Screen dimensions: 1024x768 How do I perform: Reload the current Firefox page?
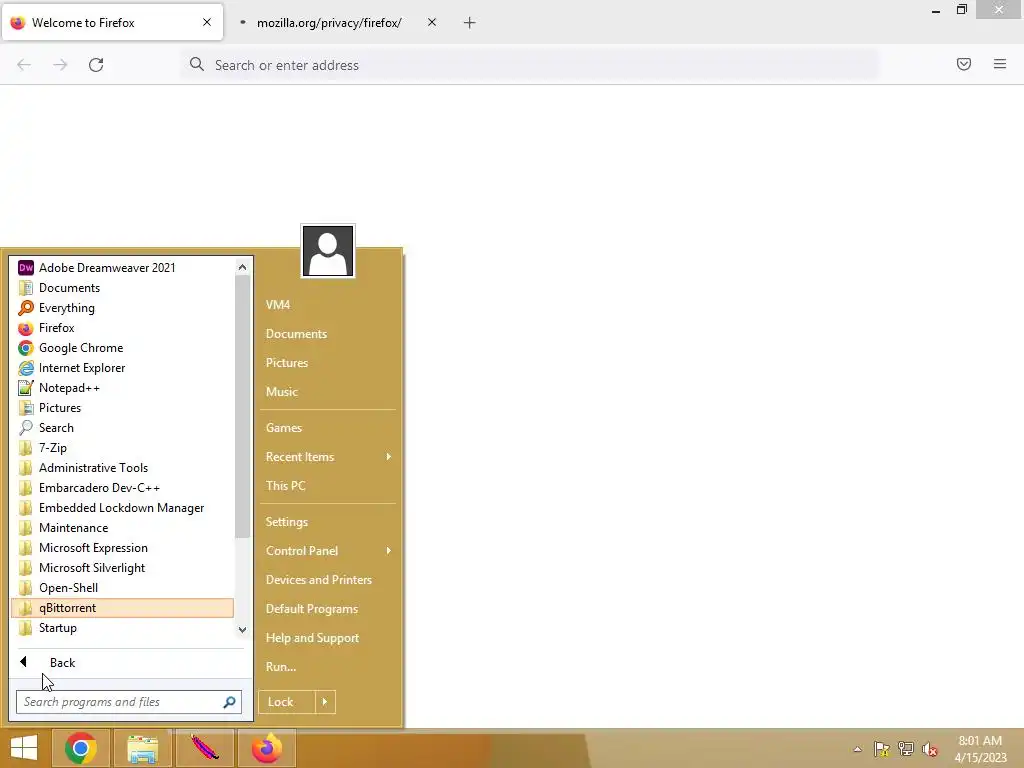pyautogui.click(x=96, y=65)
